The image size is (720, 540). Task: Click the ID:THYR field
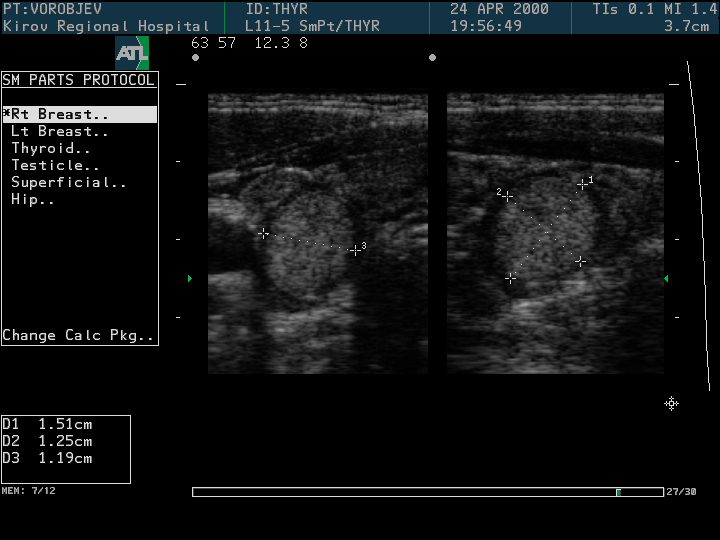click(x=277, y=9)
